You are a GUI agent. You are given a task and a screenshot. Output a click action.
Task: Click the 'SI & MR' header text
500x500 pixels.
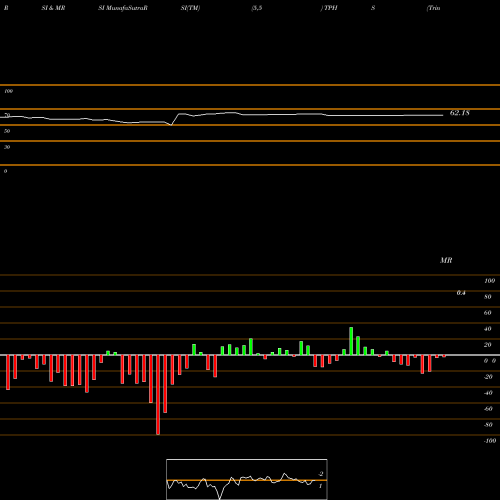click(x=53, y=8)
